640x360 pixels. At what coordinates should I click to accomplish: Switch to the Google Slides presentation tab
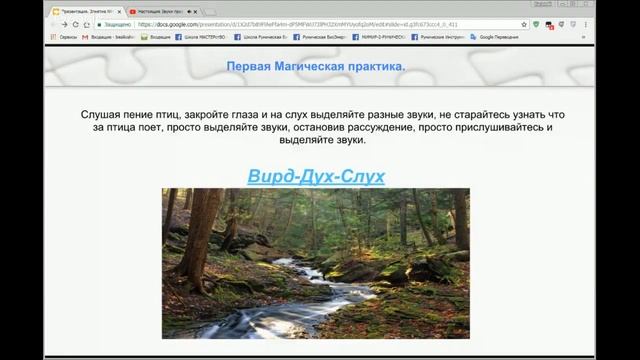coord(86,12)
